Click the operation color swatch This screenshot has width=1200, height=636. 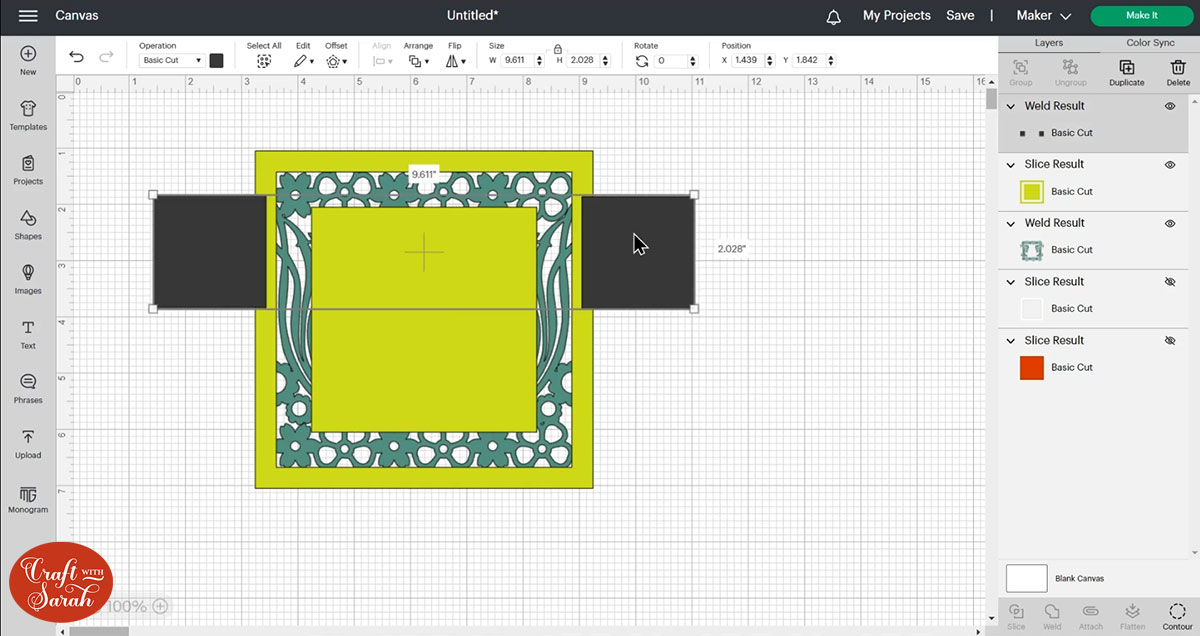tap(216, 61)
